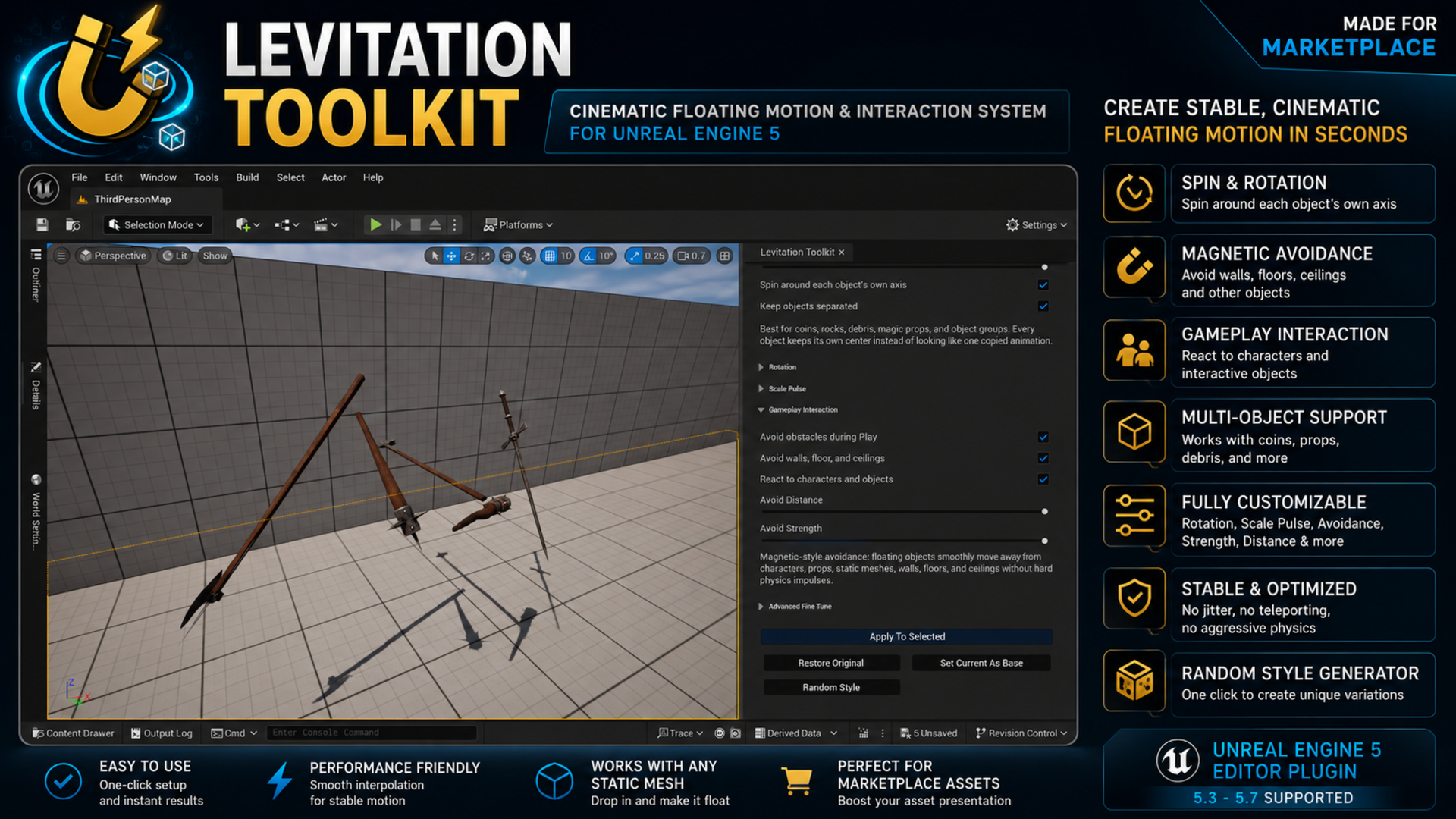Screen dimensions: 1456x819
Task: Select the scale gizmo tool
Action: [486, 256]
